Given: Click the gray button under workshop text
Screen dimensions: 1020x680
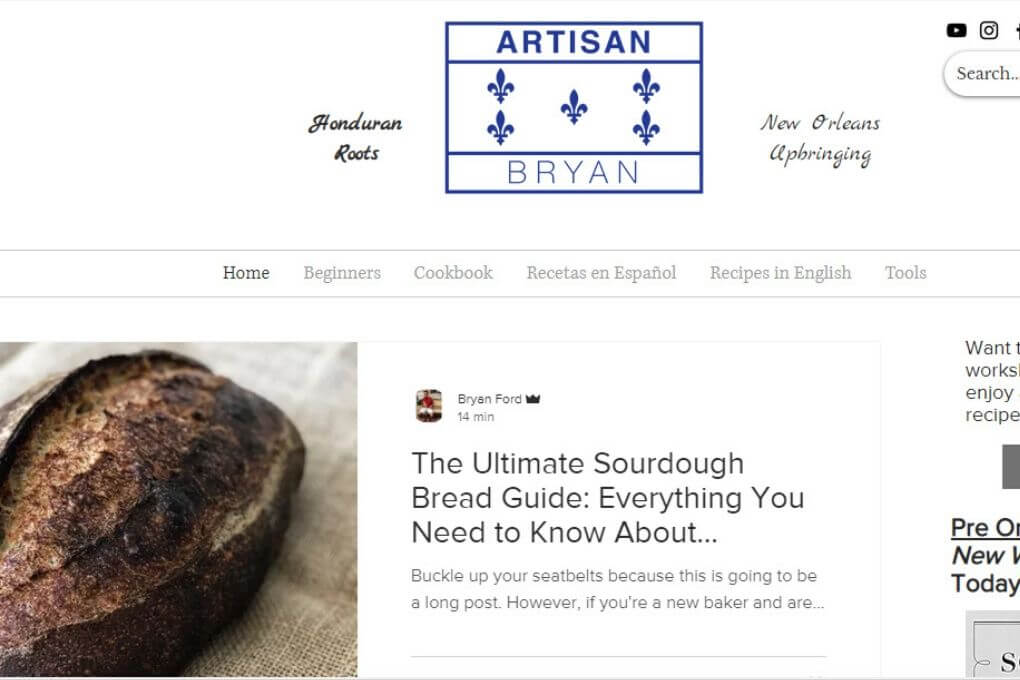Looking at the screenshot, I should coord(1011,467).
